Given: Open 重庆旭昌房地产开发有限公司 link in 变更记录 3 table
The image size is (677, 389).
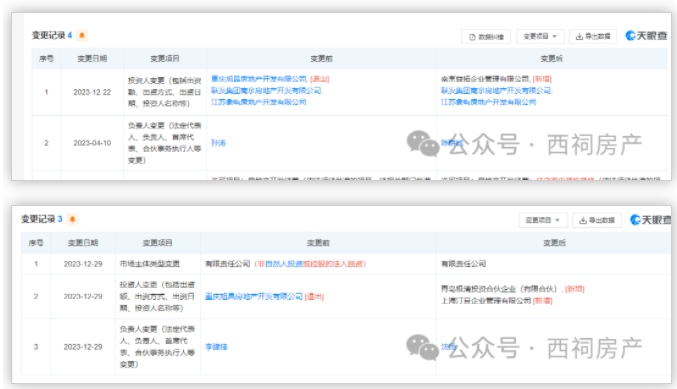Looking at the screenshot, I should tap(253, 297).
